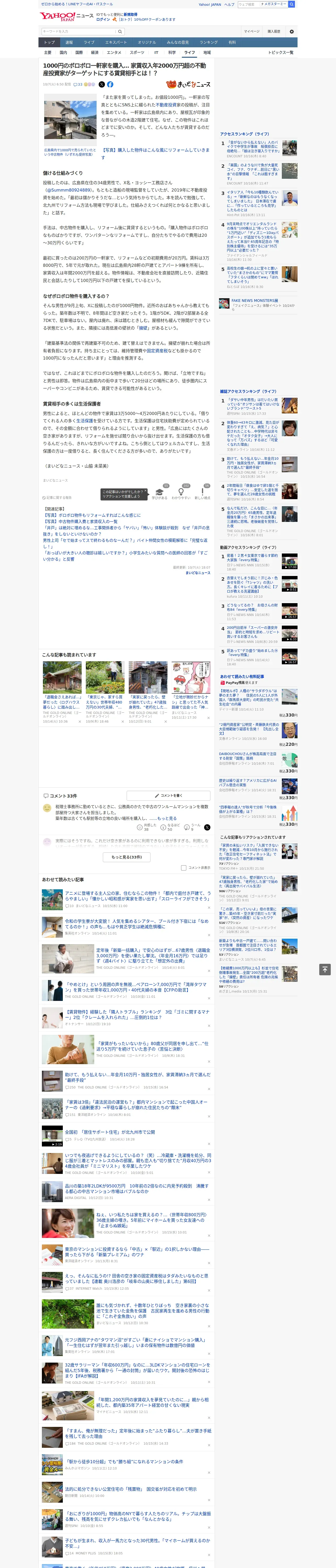Image resolution: width=336 pixels, height=1568 pixels.
Task: Share the comment on X
Action: tap(207, 827)
